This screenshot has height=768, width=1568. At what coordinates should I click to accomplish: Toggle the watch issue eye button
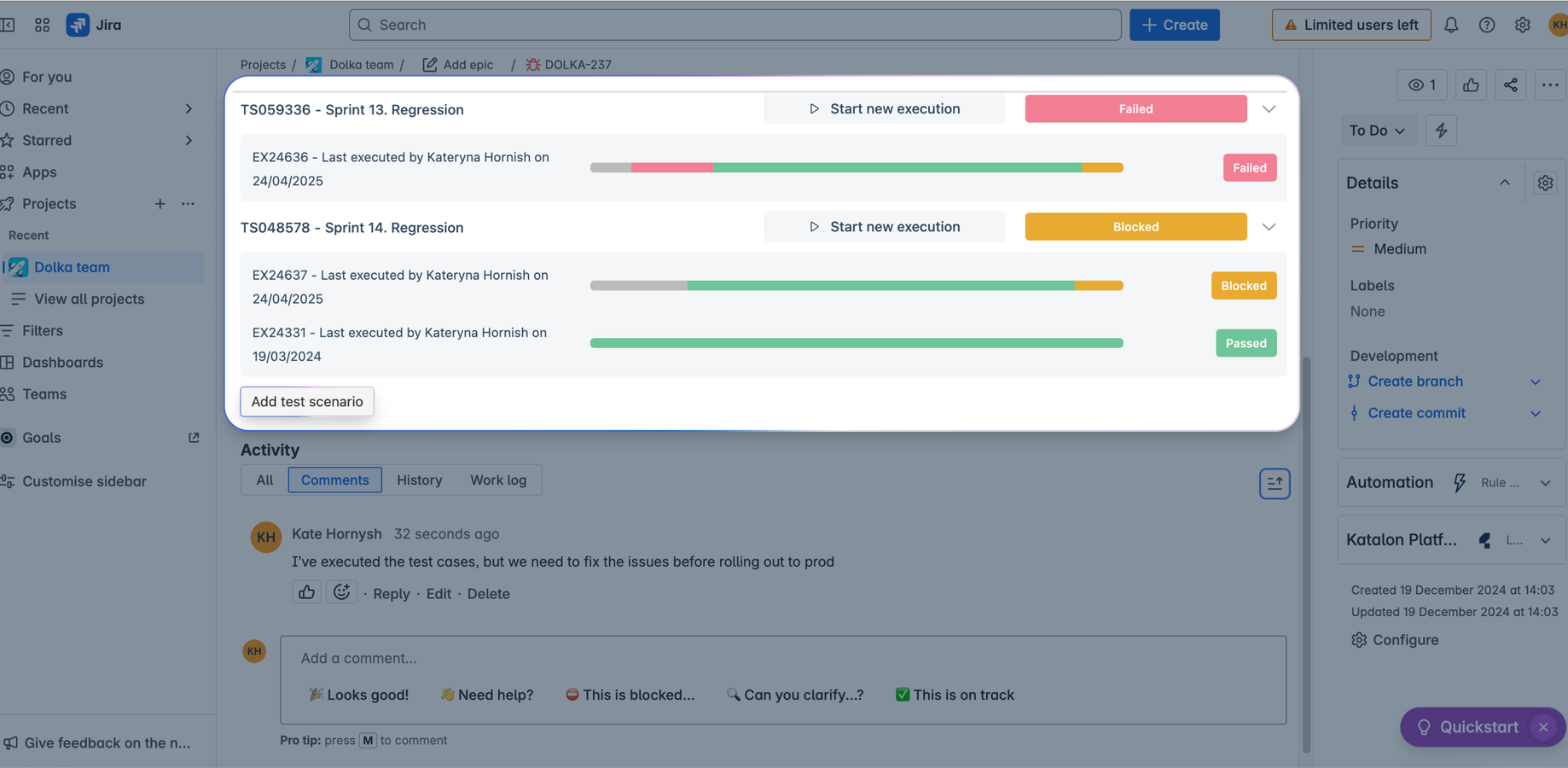1422,84
